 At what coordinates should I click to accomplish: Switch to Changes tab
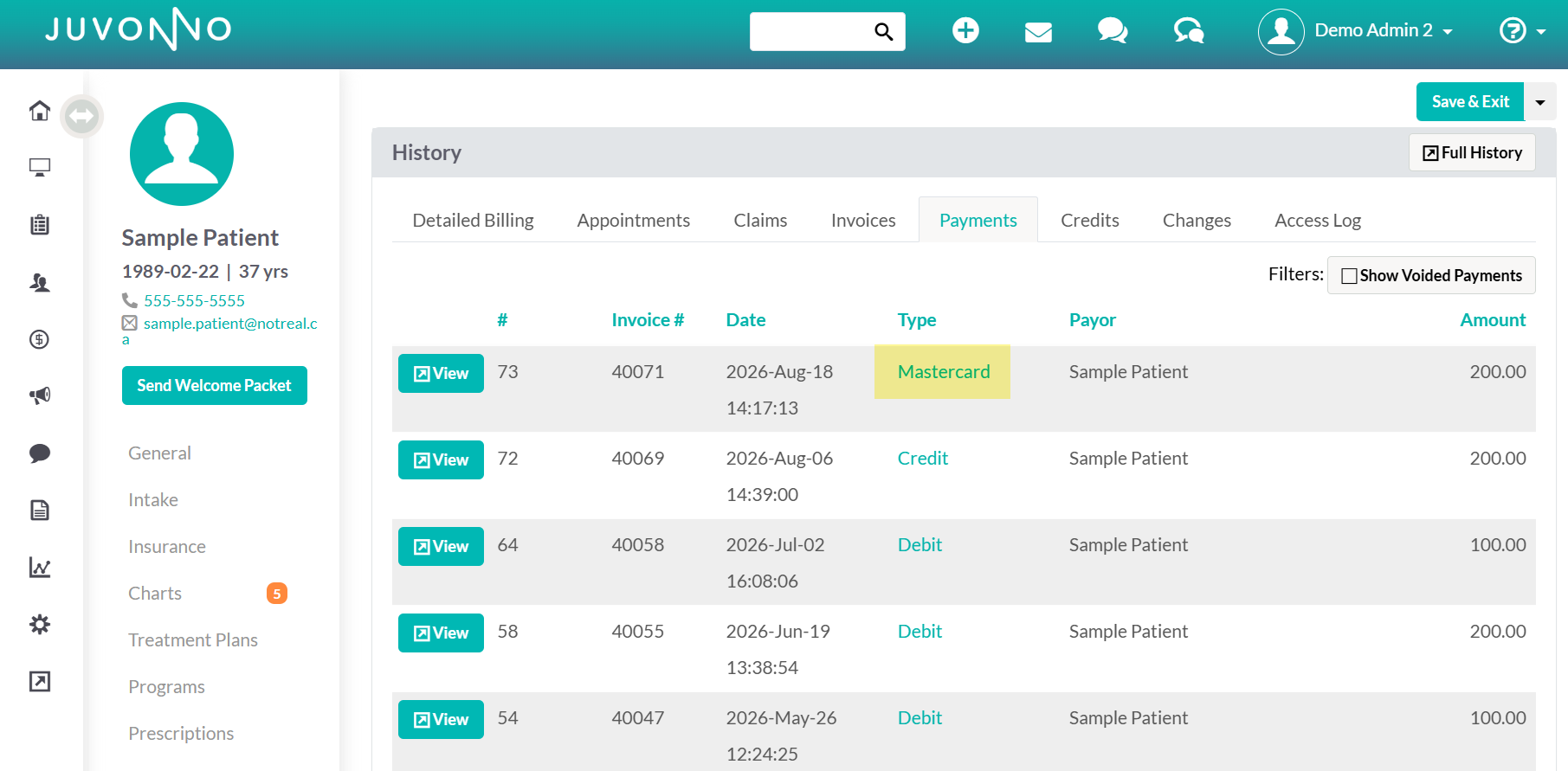click(1197, 220)
